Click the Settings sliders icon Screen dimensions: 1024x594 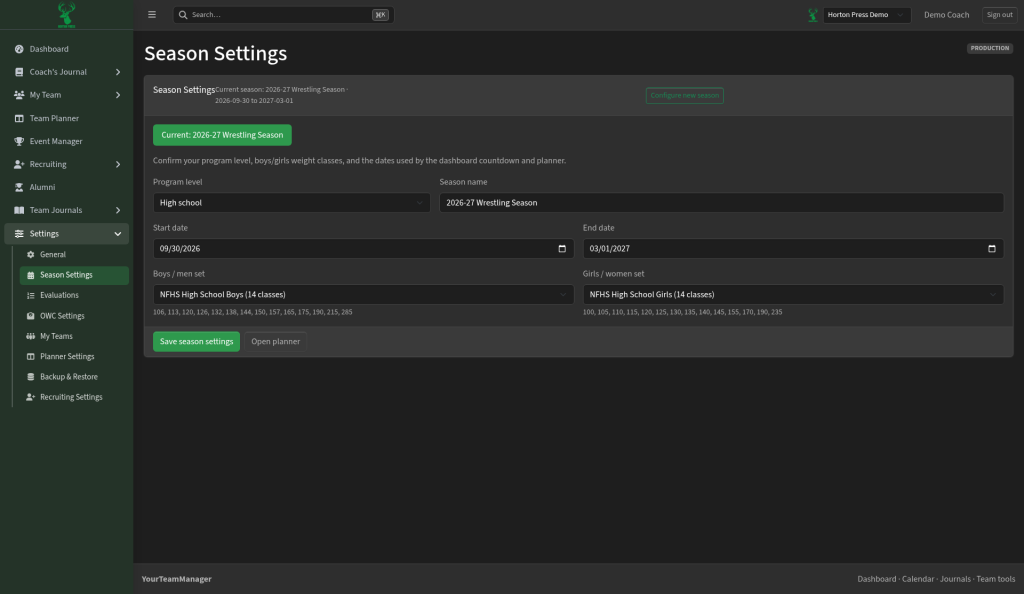tap(19, 234)
